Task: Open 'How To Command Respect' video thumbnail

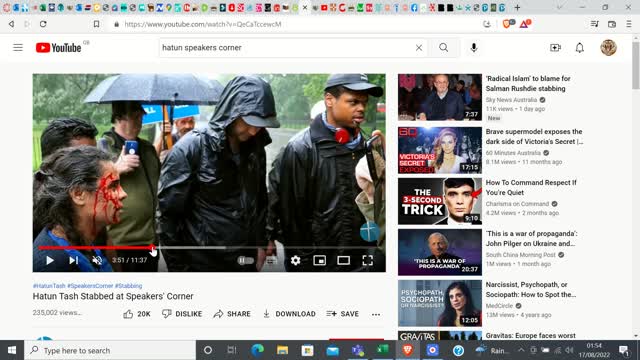Action: click(440, 201)
